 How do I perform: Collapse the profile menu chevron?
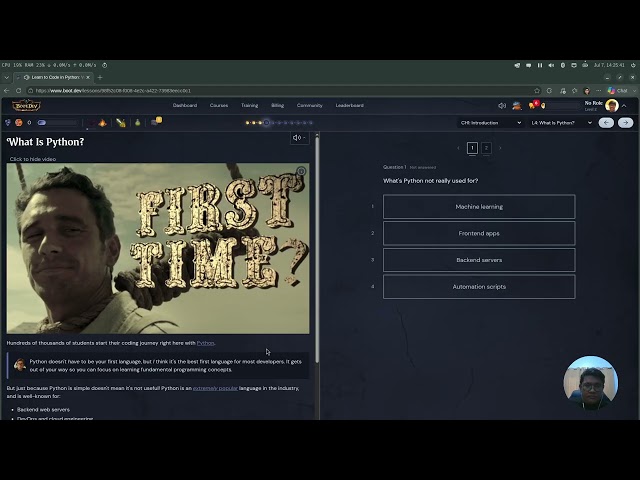624,106
